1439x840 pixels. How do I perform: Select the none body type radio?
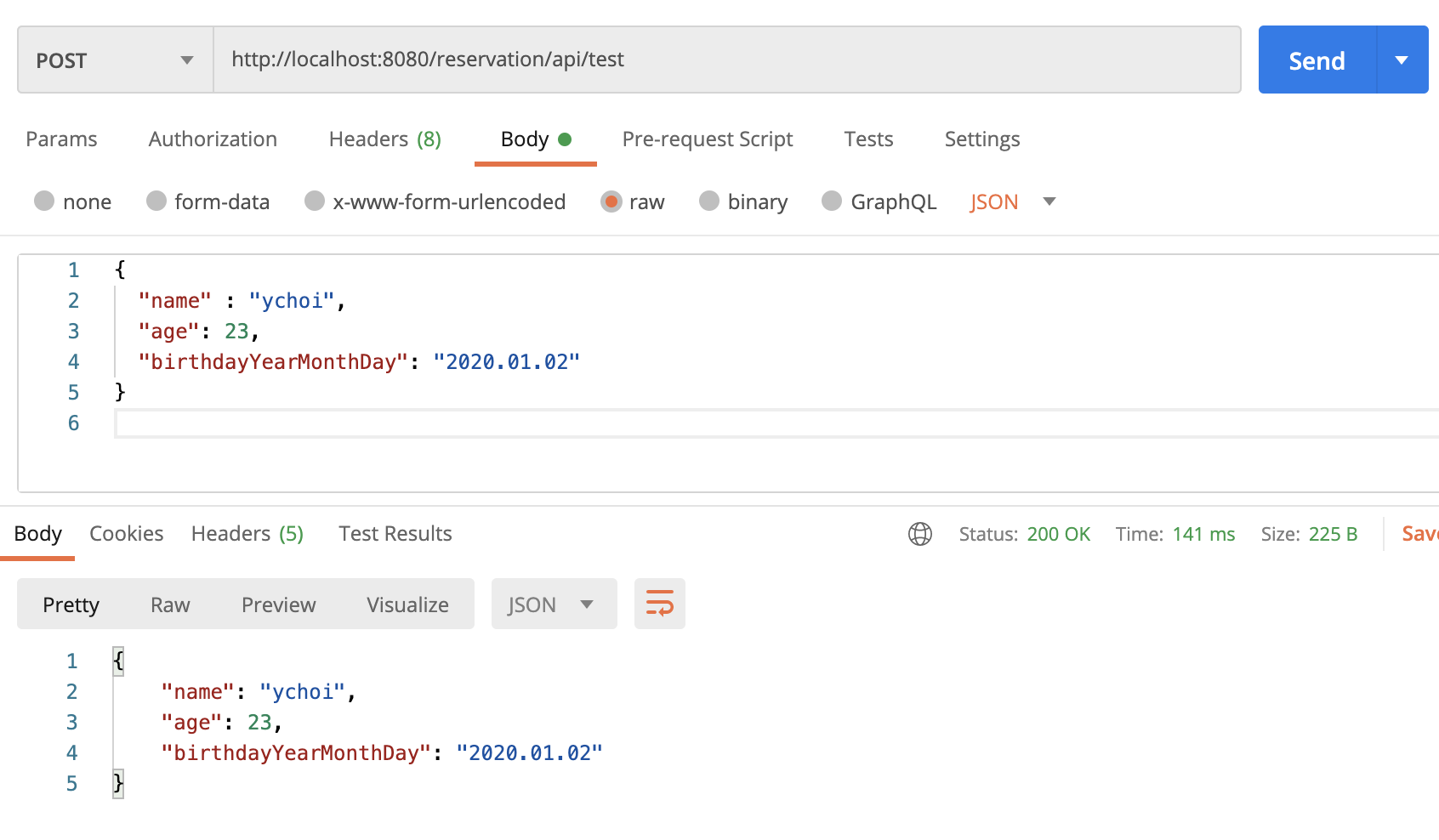click(44, 201)
